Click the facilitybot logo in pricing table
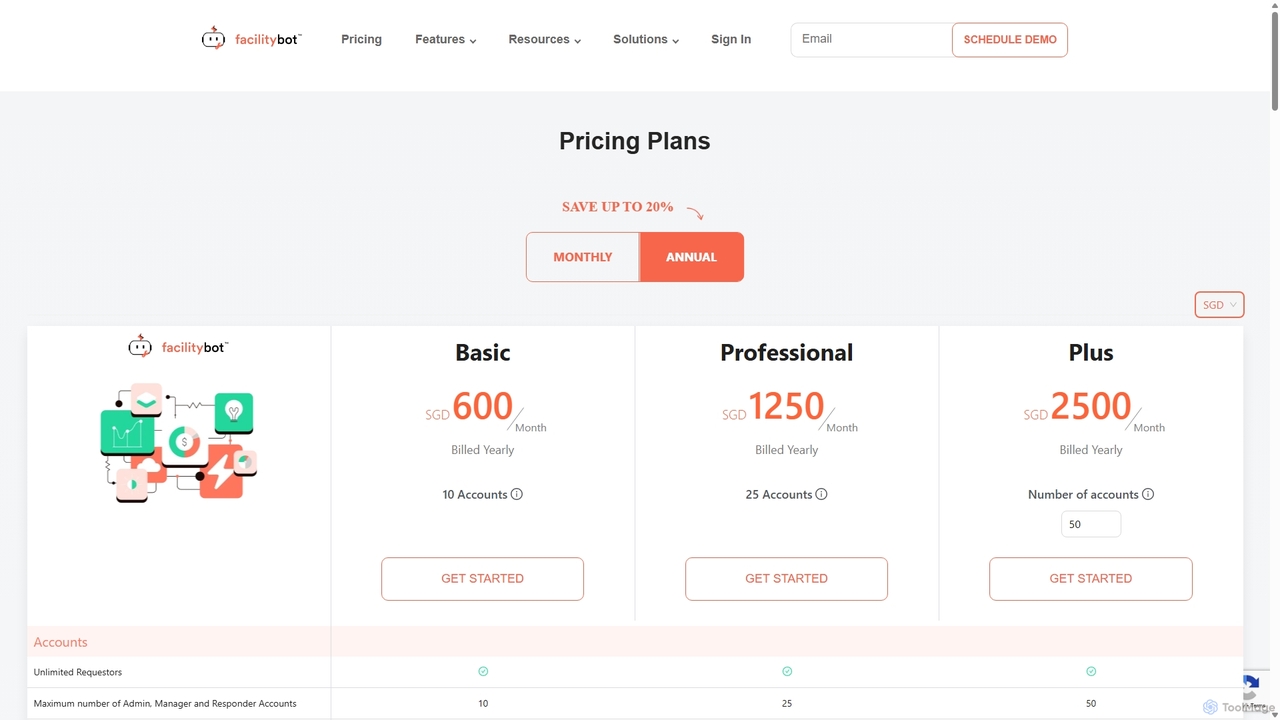This screenshot has width=1280, height=720. 178,347
